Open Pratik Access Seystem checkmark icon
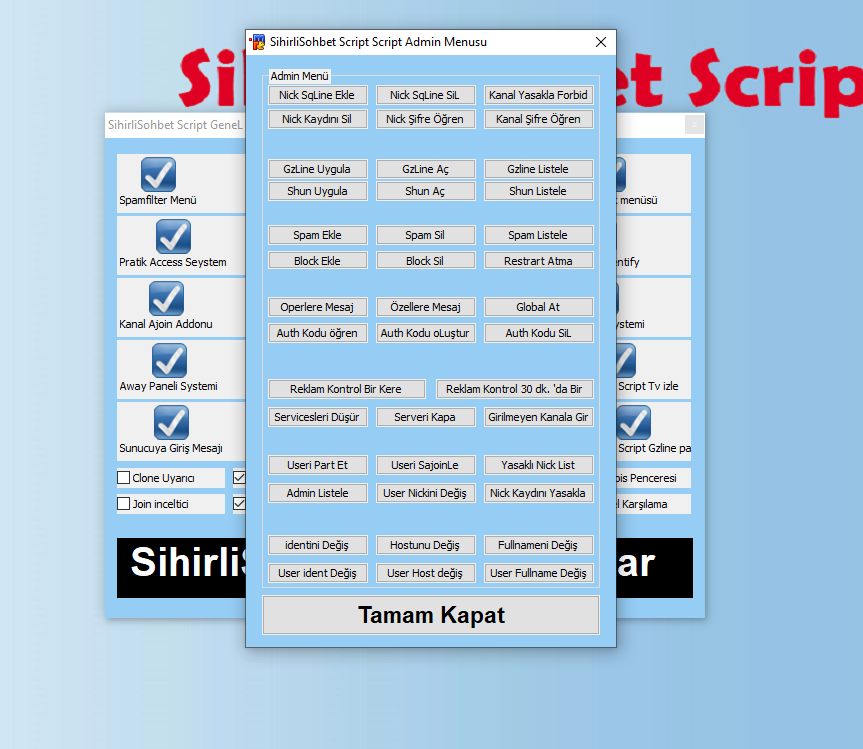Image resolution: width=863 pixels, height=749 pixels. (173, 237)
